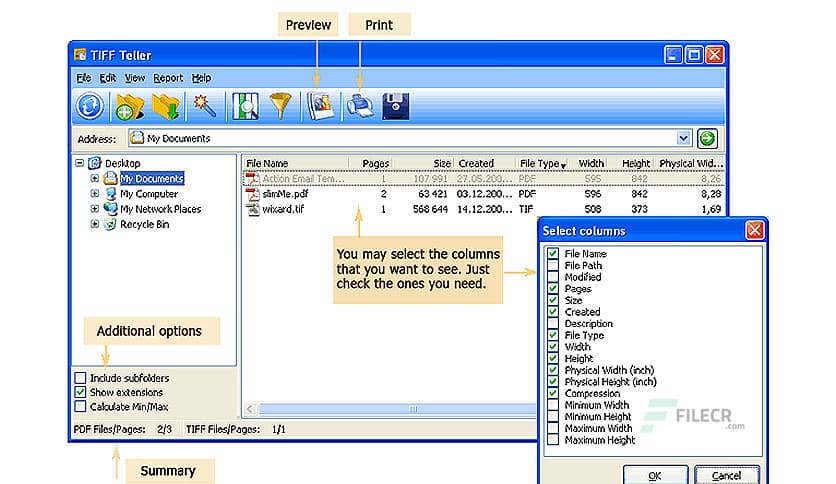The width and height of the screenshot is (836, 484).
Task: Expand the My Documents tree node
Action: [94, 178]
